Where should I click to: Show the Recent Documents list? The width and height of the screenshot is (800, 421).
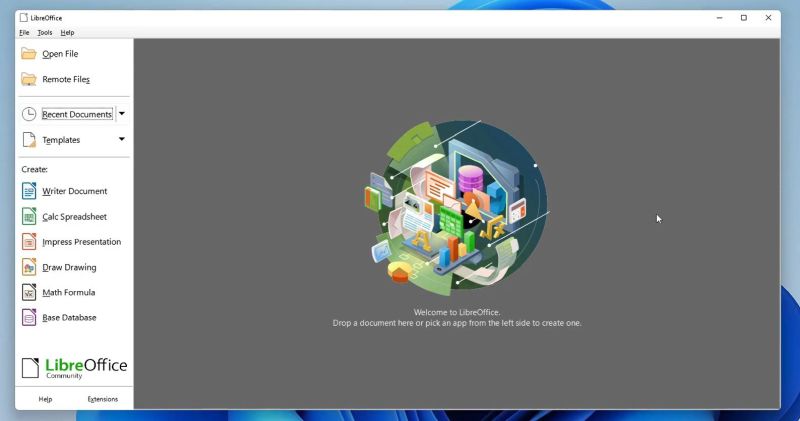coord(77,114)
